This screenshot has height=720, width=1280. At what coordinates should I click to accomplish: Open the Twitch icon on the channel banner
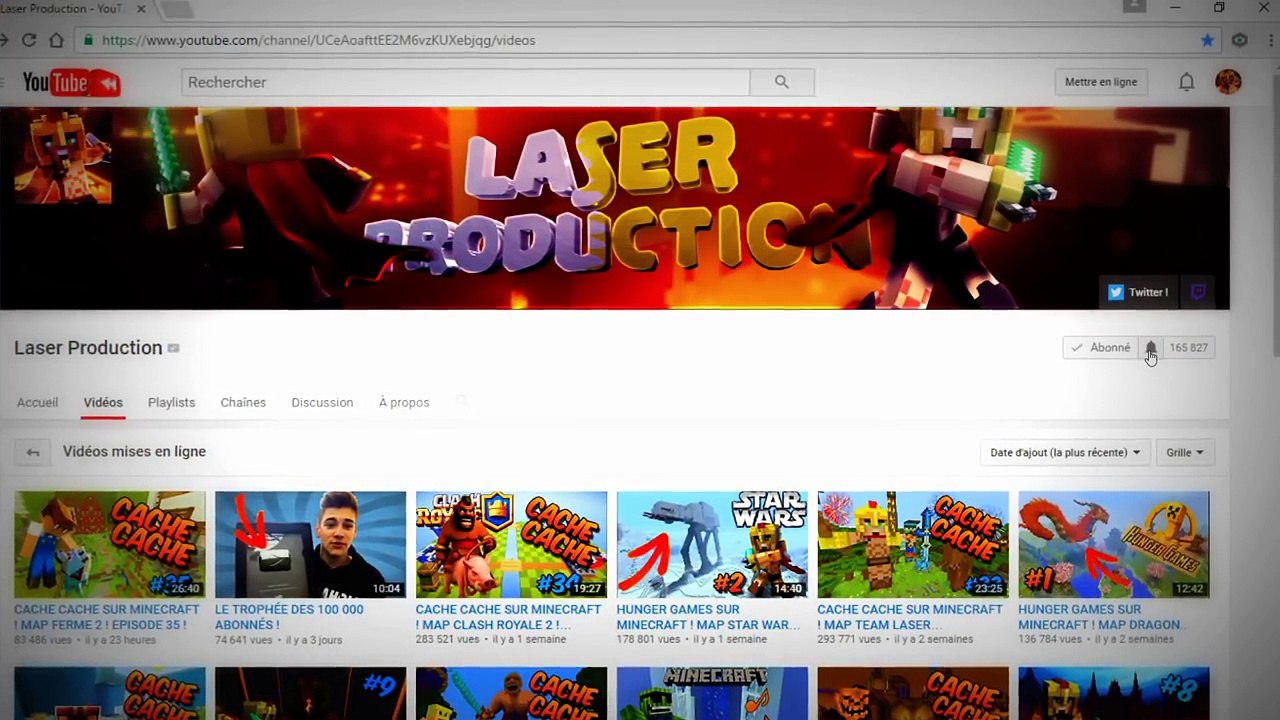(1198, 292)
